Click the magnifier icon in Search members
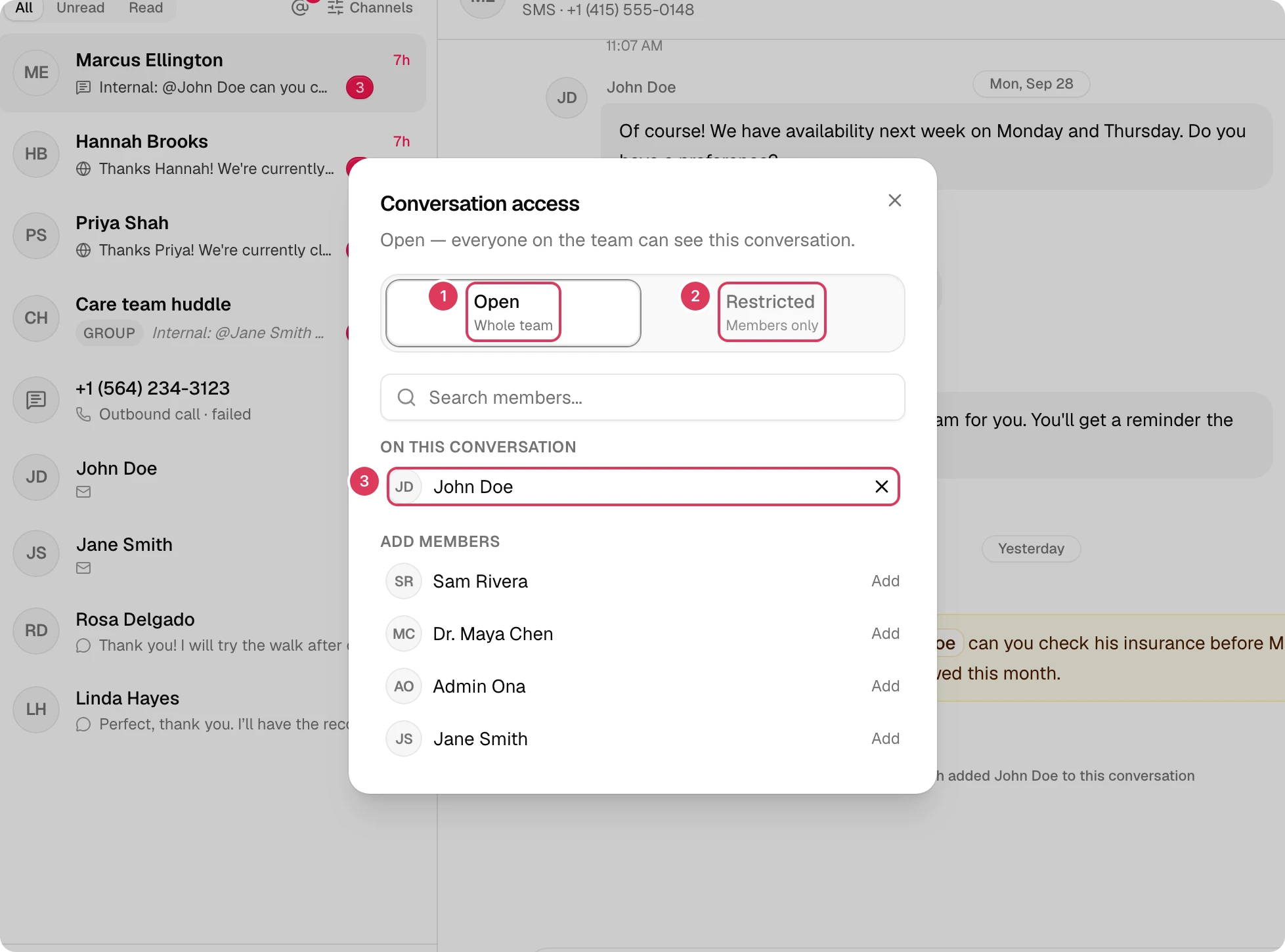 [406, 397]
